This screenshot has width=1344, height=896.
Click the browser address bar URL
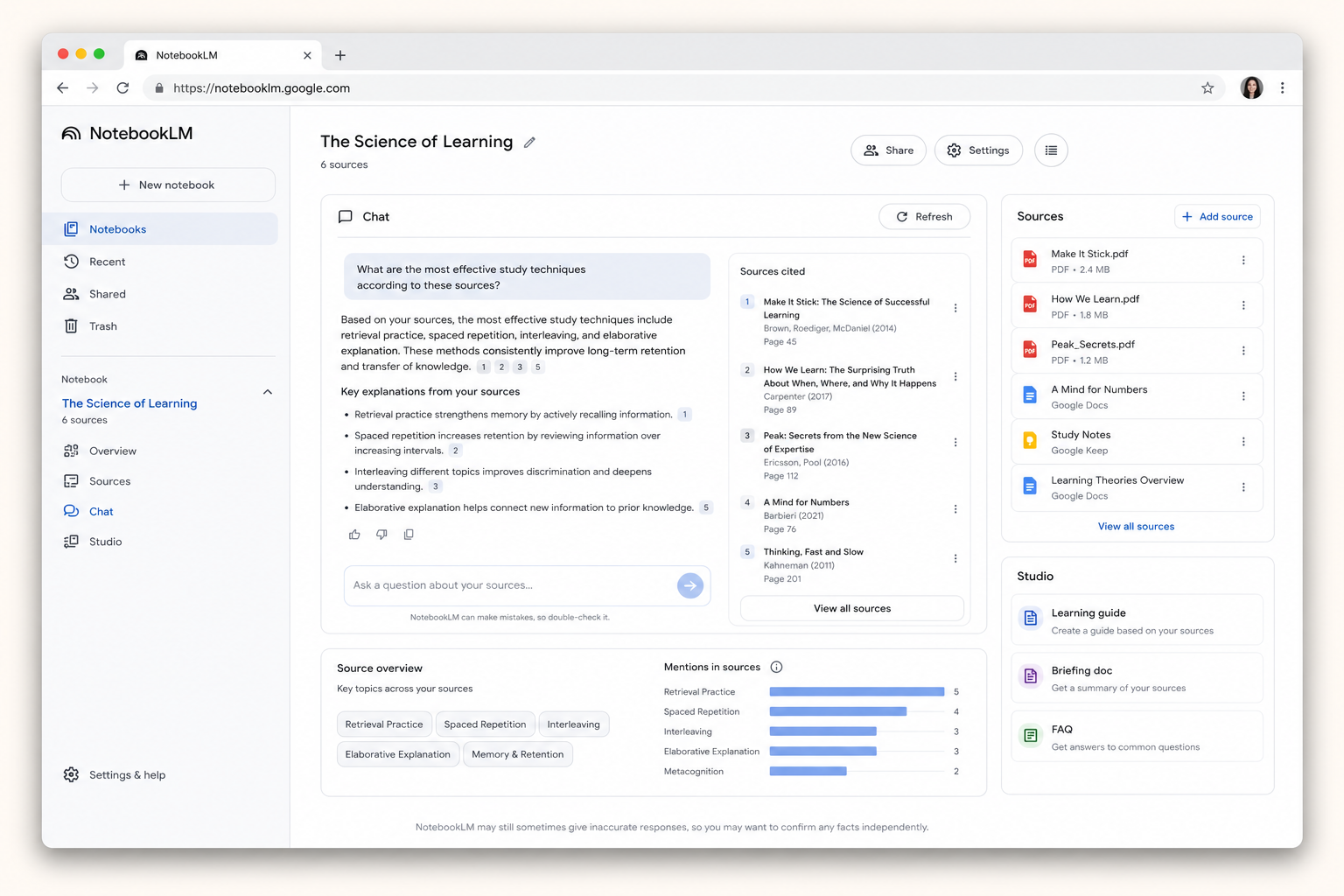pos(262,87)
